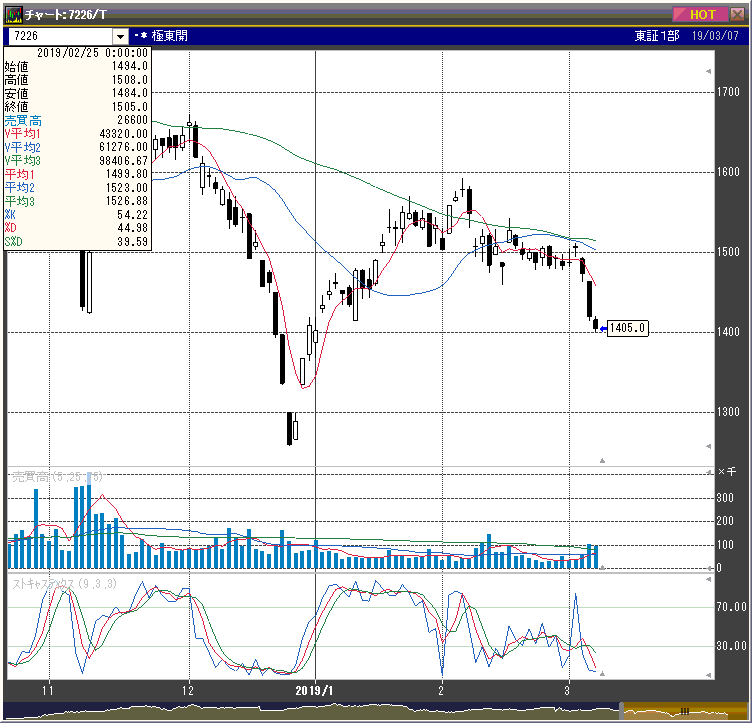Click the 300 volume axis label

725,498
